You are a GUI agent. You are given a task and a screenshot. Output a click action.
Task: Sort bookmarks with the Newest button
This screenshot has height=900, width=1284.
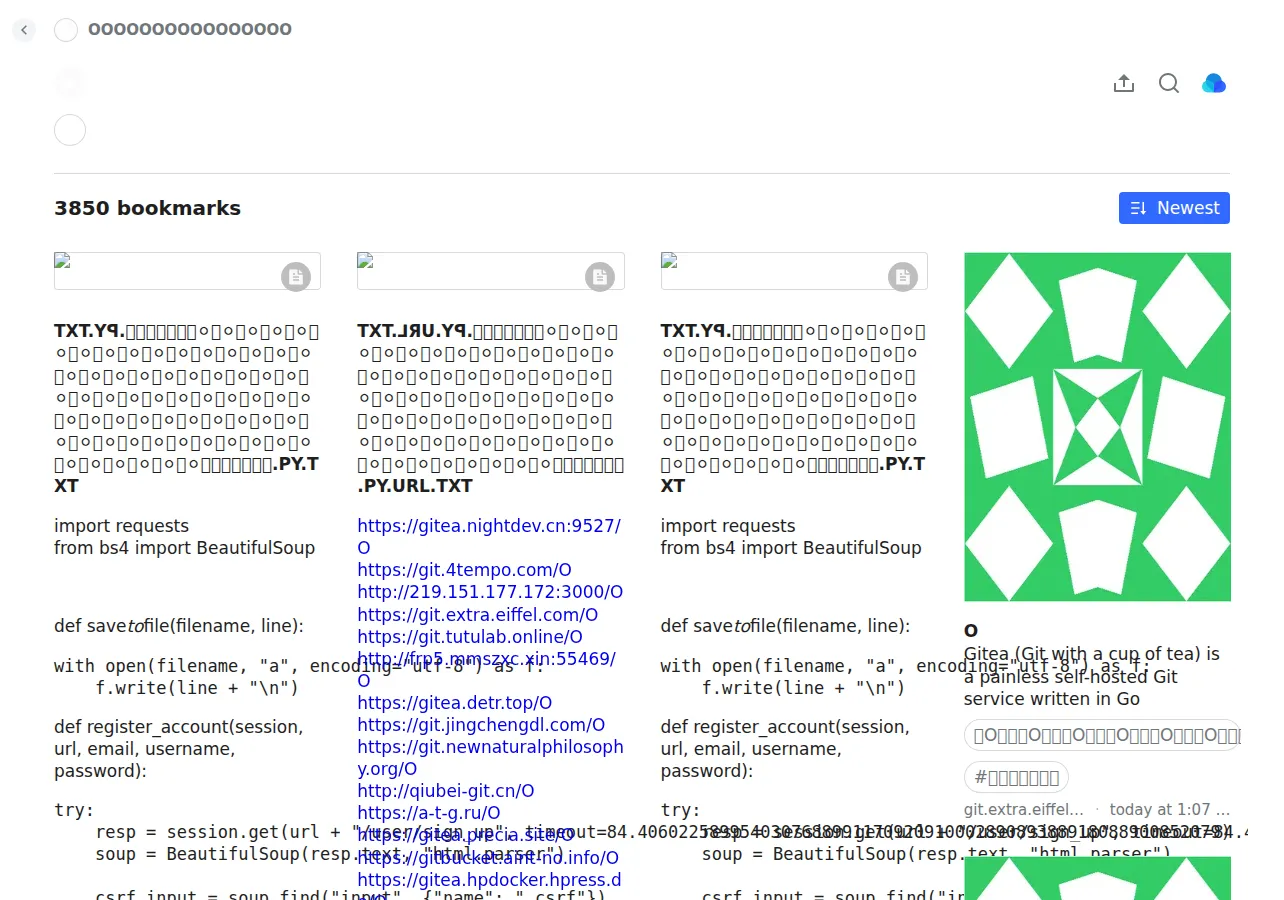point(1174,208)
